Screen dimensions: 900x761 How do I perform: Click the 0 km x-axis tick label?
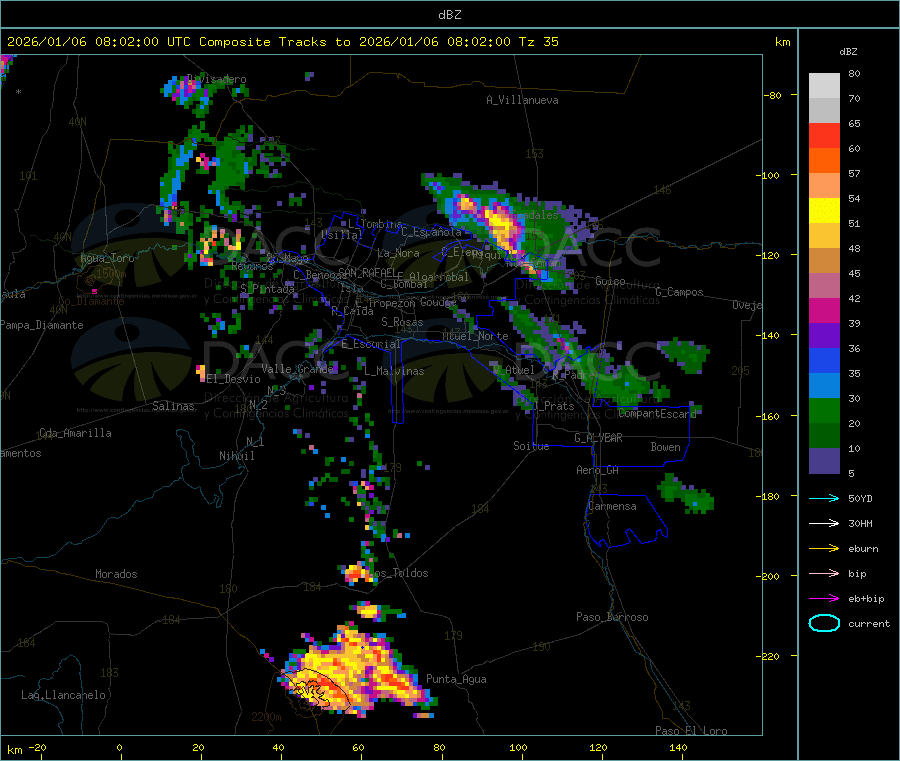(x=119, y=747)
